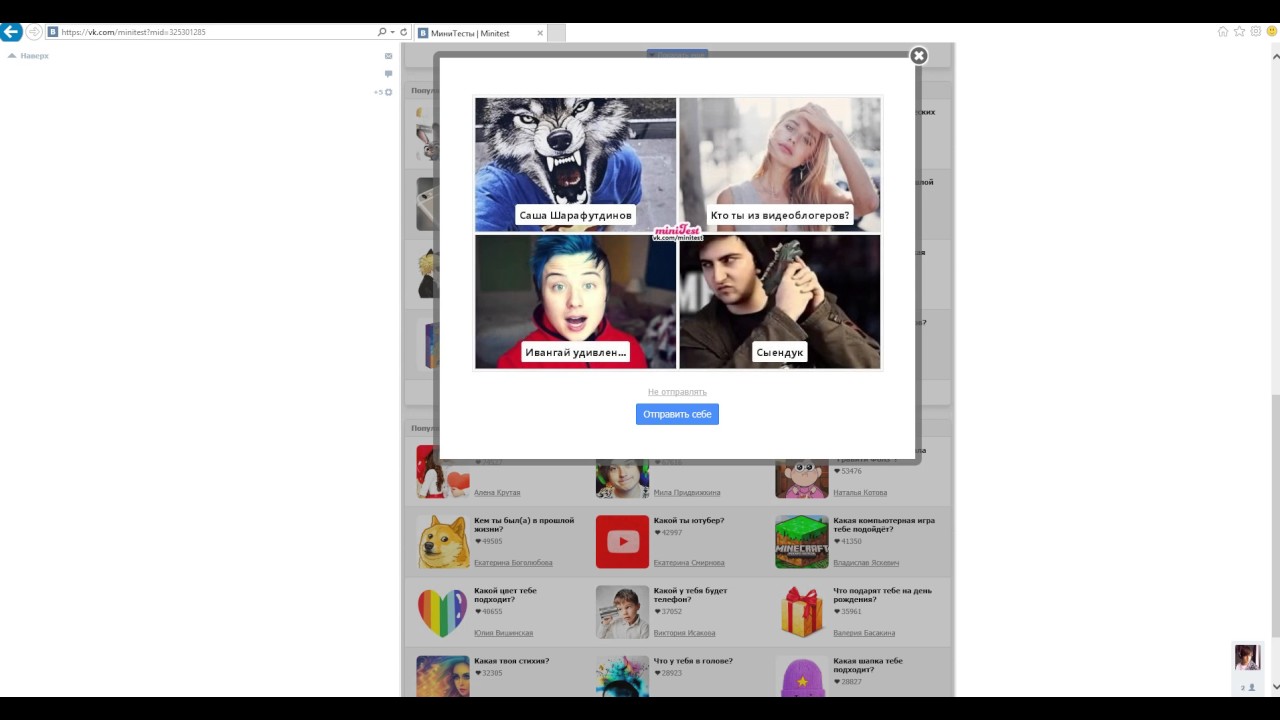Click the vk.com address bar
This screenshot has height=720, width=1280.
point(215,32)
